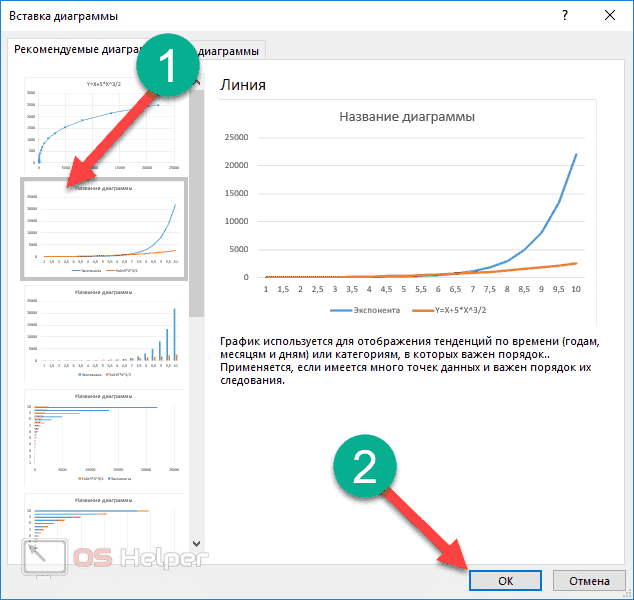Click the chart list scrollbar thumb
634x600 pixels.
click(197, 203)
